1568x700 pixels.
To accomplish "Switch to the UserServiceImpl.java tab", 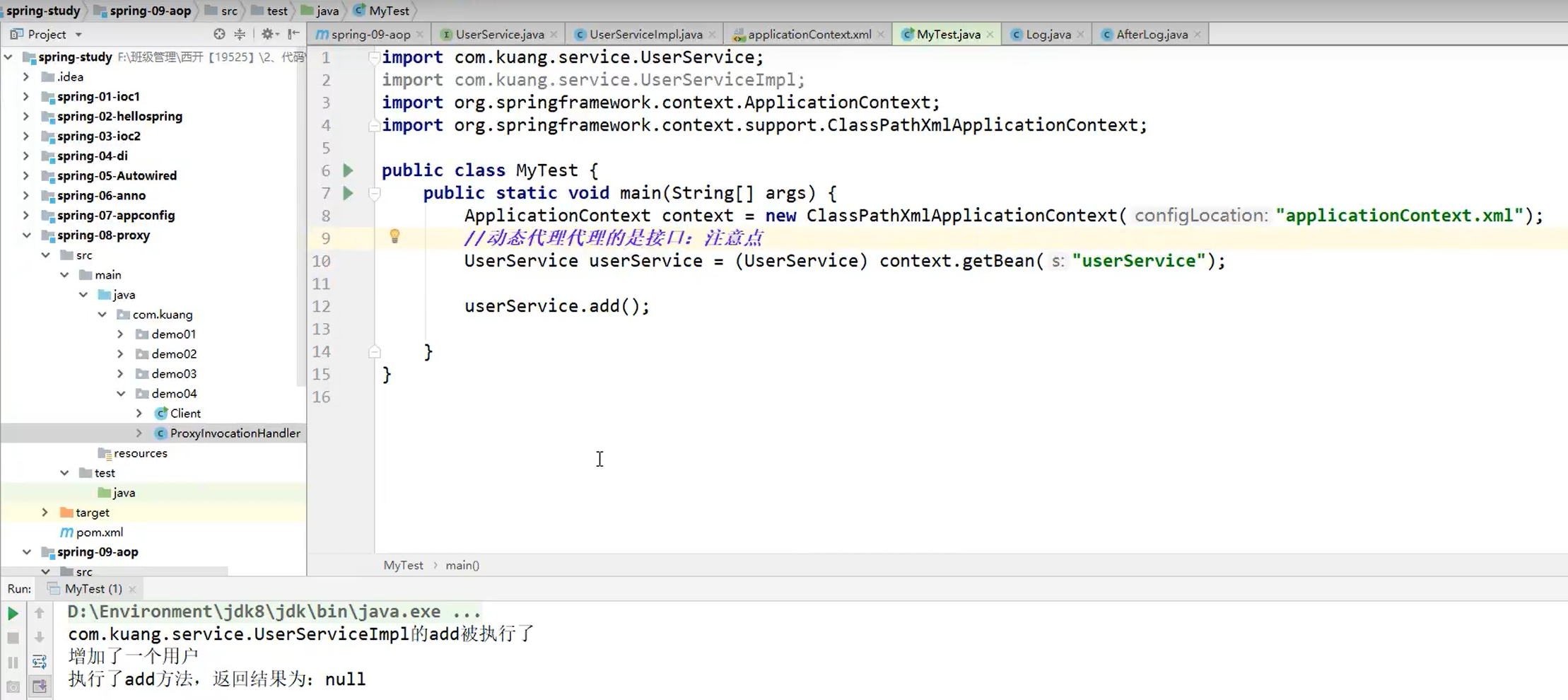I will 645,34.
